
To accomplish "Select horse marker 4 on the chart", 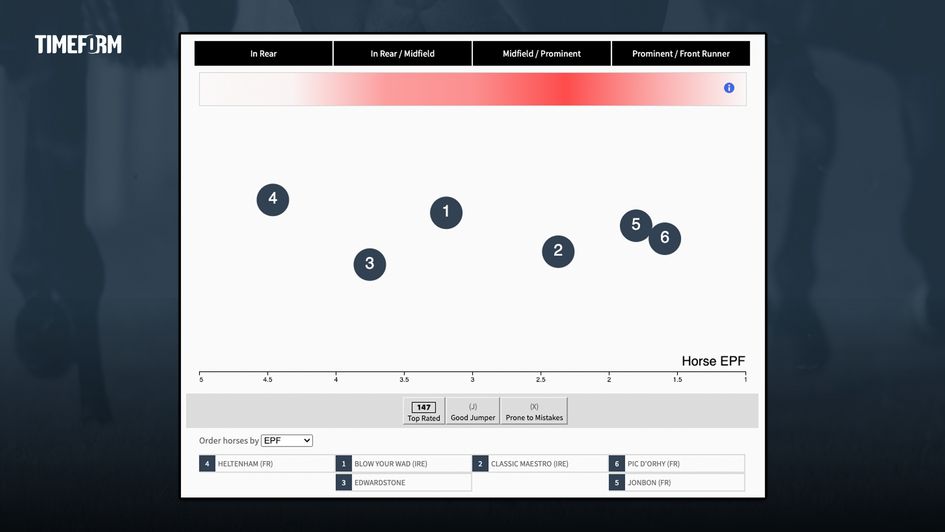I will [273, 199].
